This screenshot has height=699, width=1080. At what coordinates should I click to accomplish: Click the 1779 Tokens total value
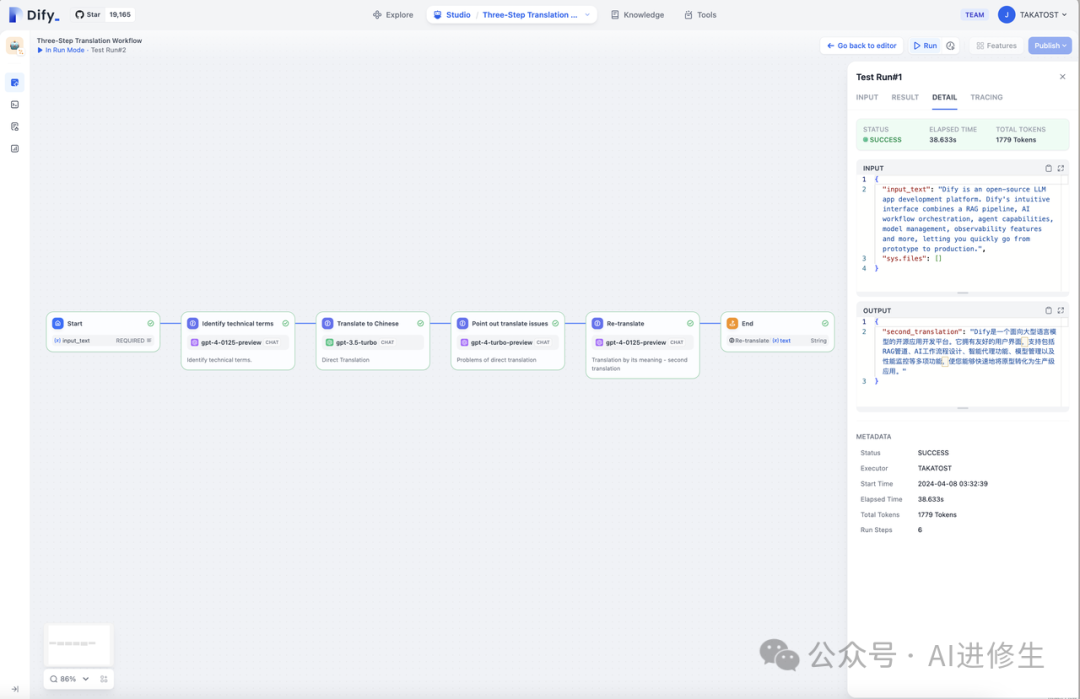coord(1015,140)
